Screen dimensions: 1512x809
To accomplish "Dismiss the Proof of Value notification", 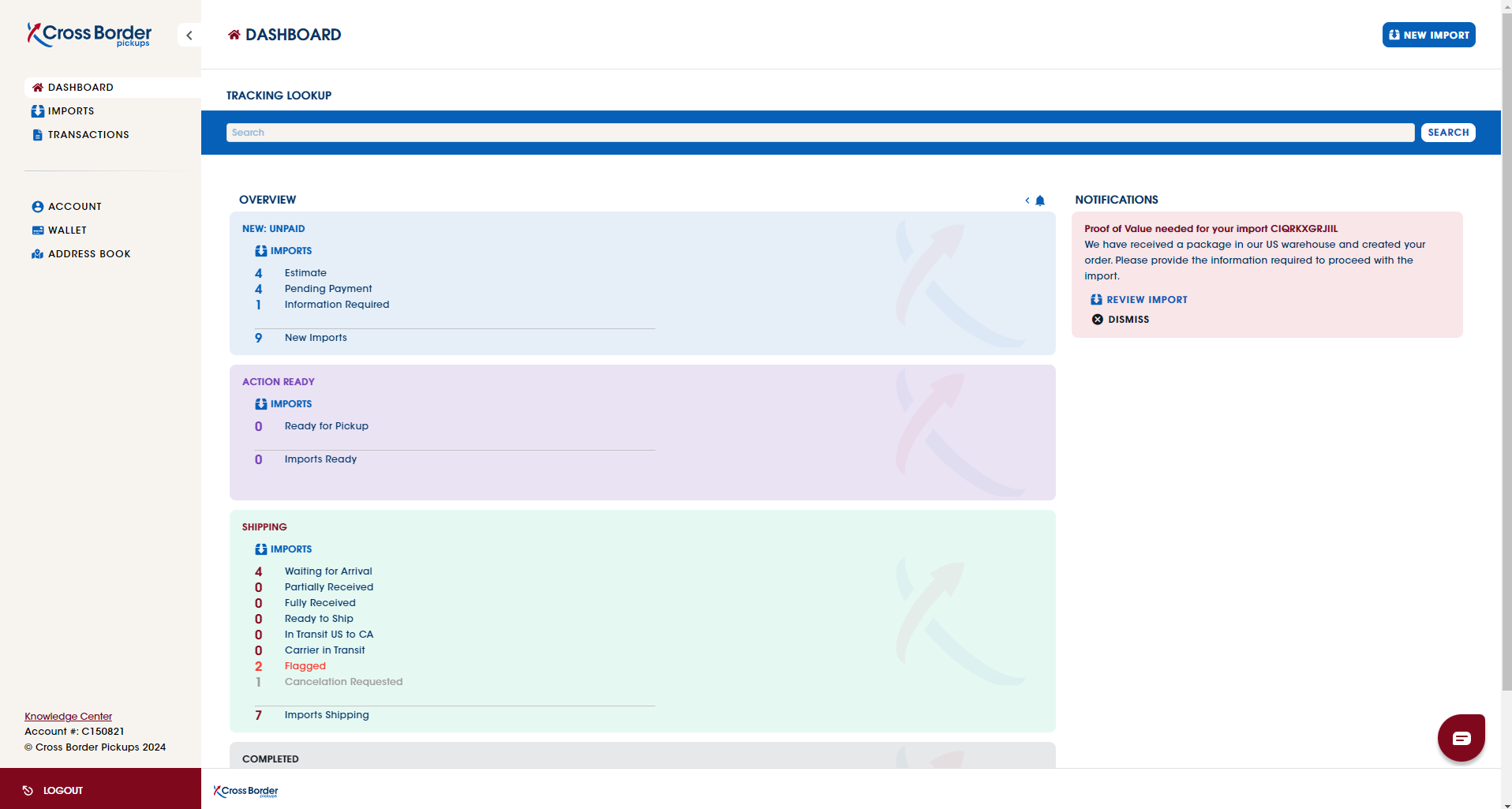I will coord(1121,320).
